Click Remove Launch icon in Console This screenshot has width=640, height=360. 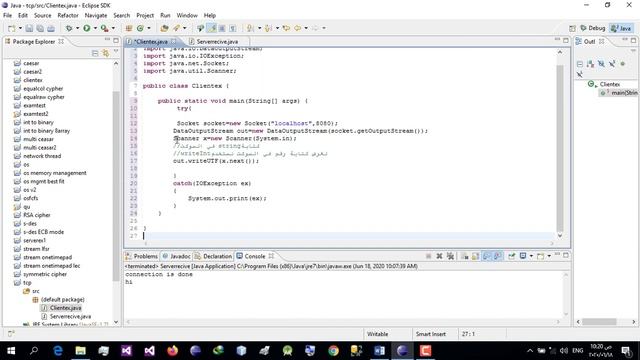[x=439, y=256]
